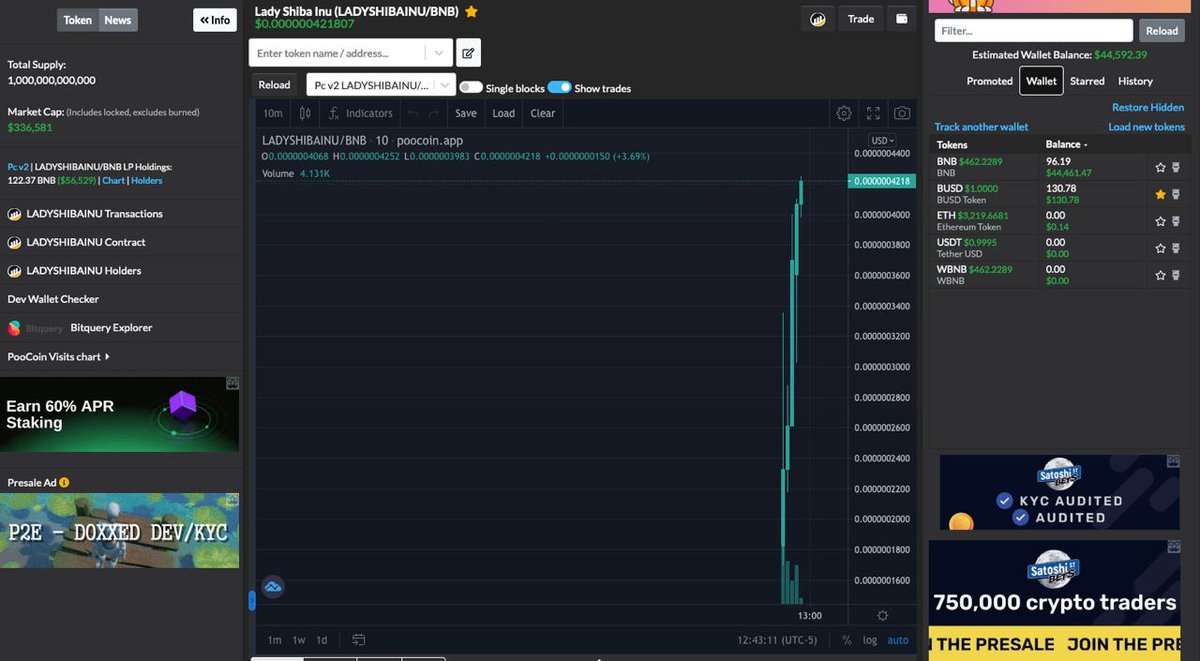Collapse the Info side panel
The height and width of the screenshot is (661, 1200).
[x=215, y=19]
